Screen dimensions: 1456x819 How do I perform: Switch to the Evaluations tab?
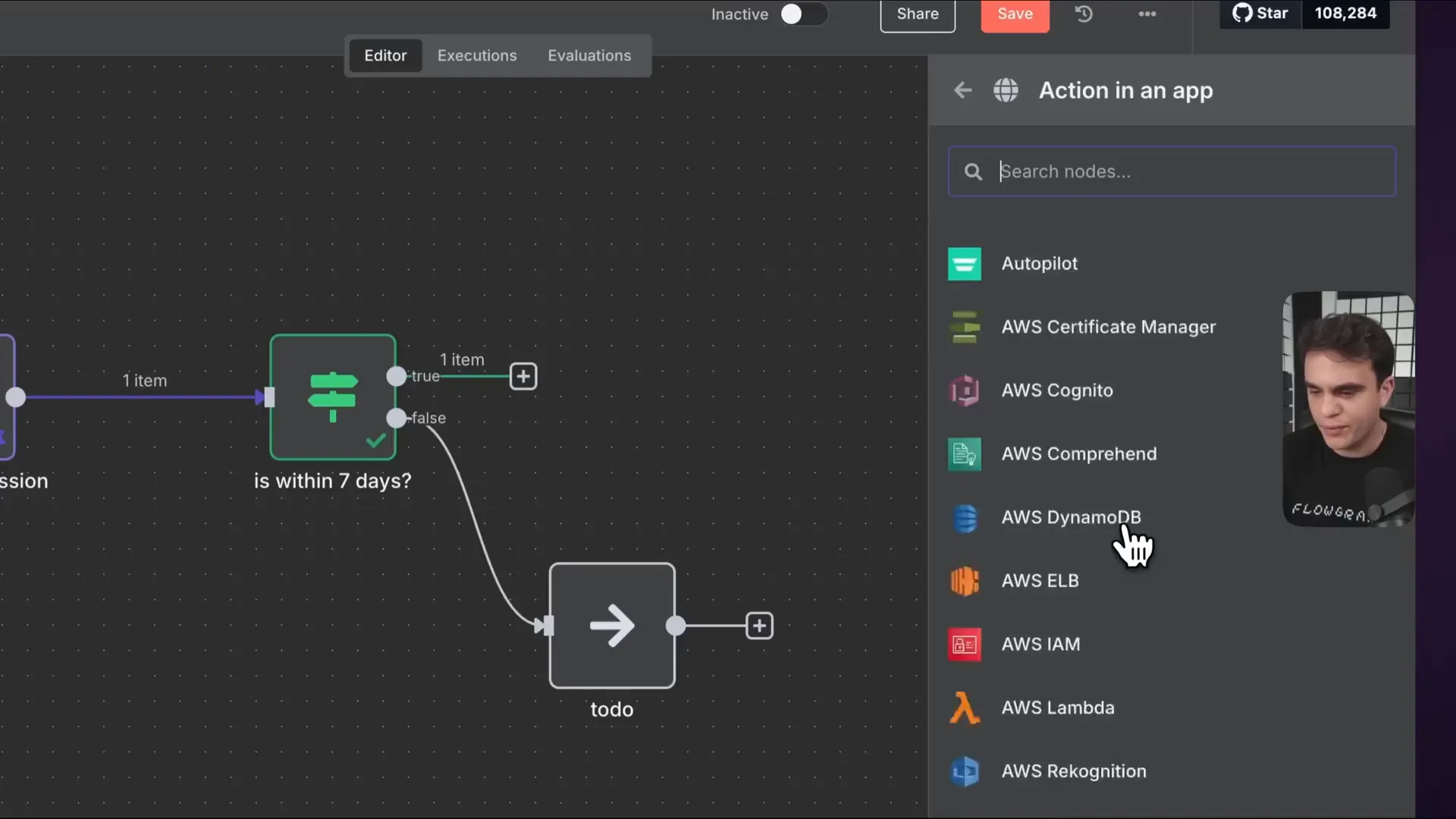click(589, 55)
